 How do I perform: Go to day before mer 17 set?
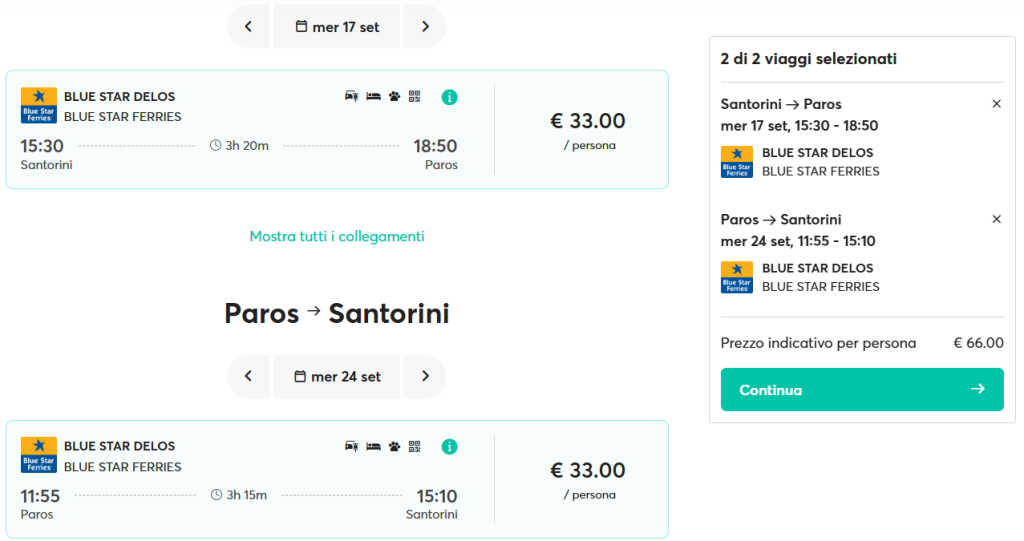point(249,27)
